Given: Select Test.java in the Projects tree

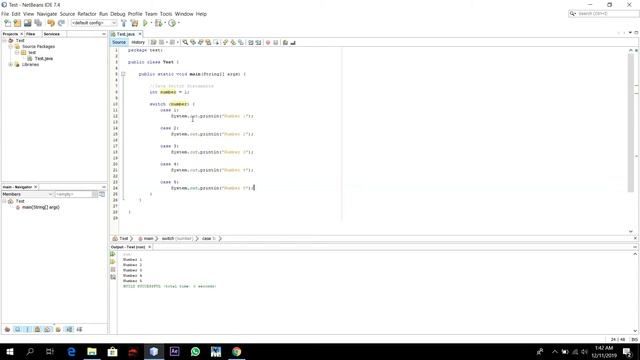Looking at the screenshot, I should coord(44,59).
